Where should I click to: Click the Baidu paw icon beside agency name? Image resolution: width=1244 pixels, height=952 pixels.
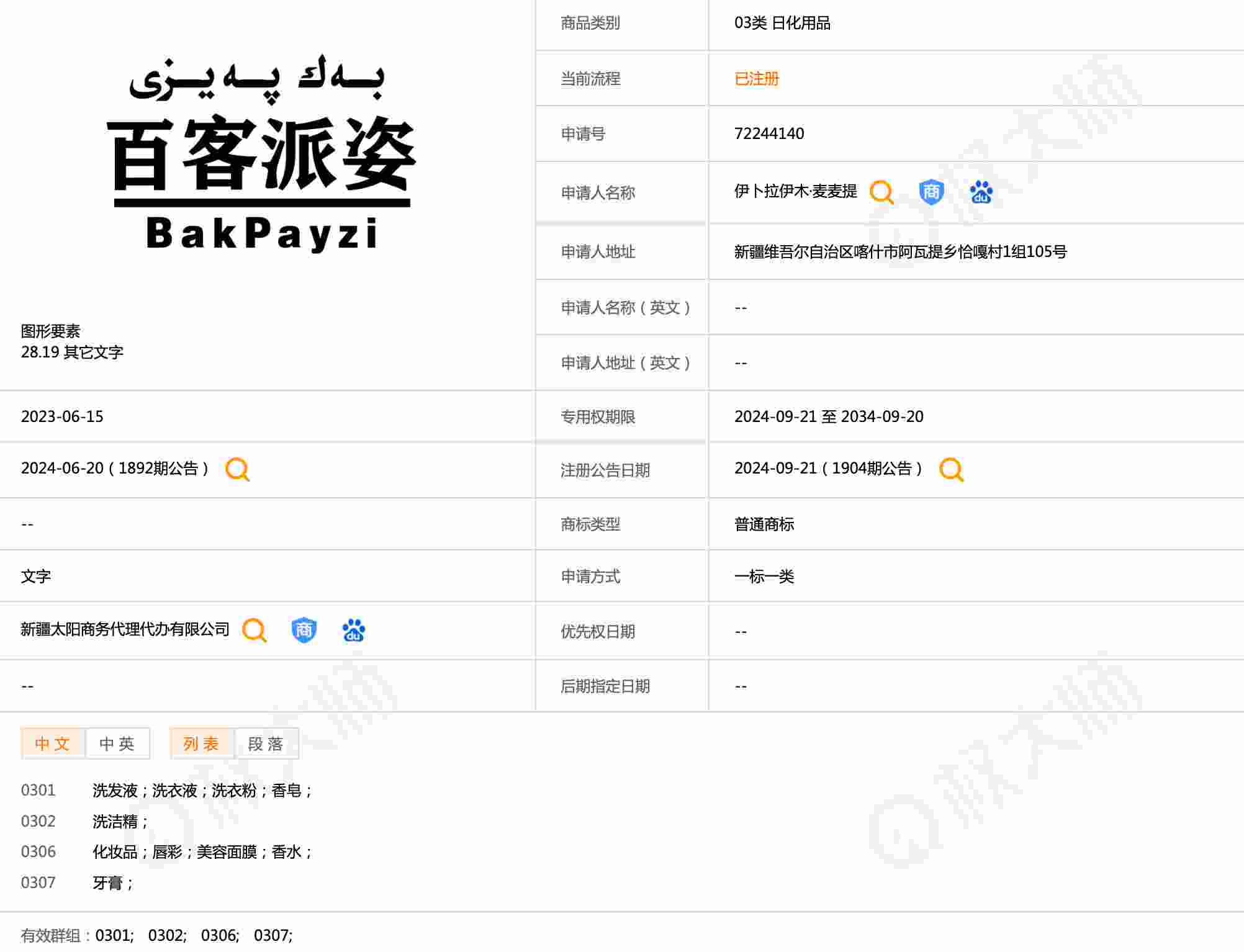pyautogui.click(x=354, y=630)
